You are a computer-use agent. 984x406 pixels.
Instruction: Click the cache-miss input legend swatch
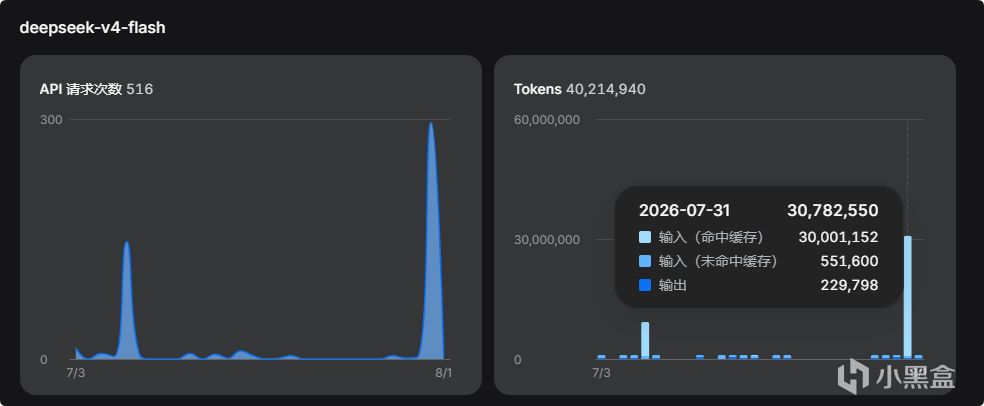pos(645,261)
